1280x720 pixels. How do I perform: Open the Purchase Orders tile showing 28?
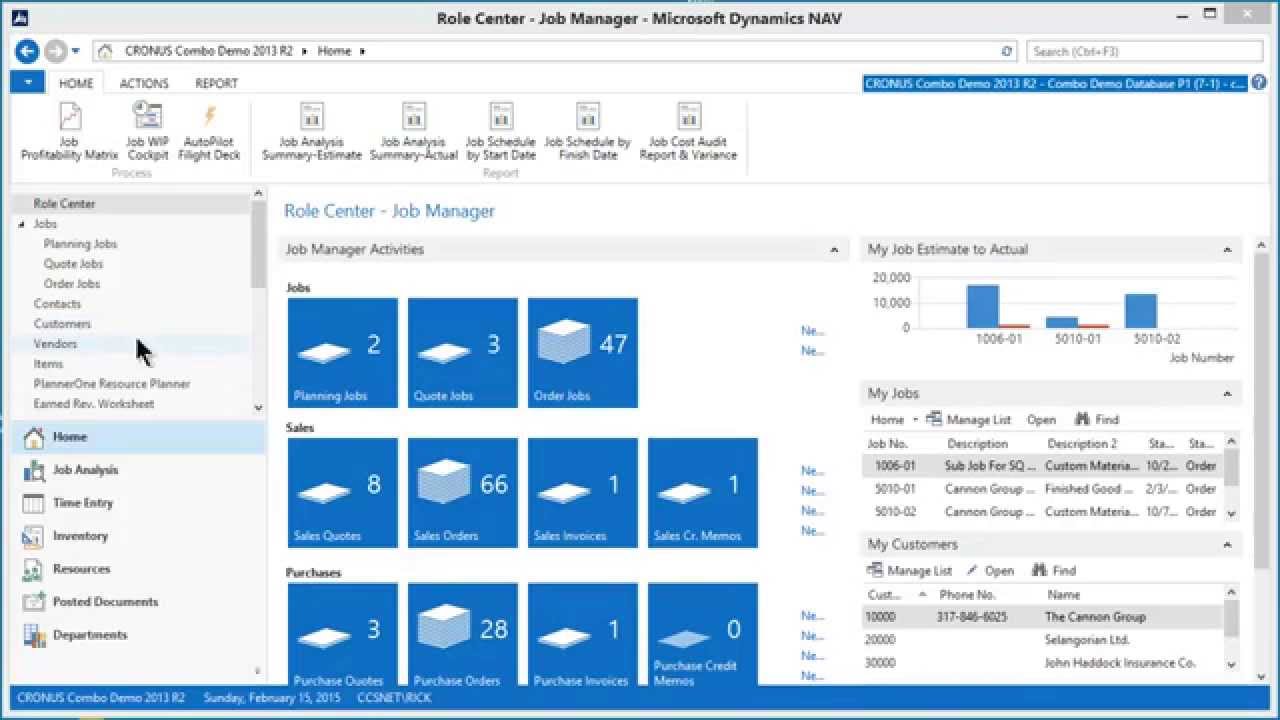(463, 636)
